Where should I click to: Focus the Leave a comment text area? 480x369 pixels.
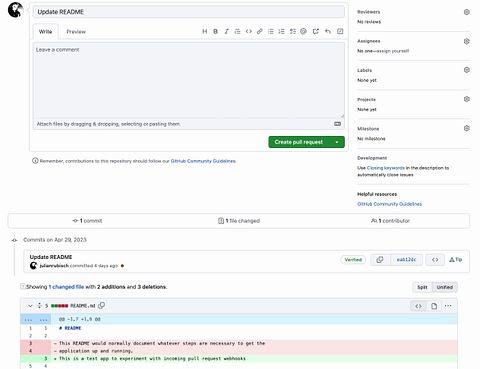[189, 80]
